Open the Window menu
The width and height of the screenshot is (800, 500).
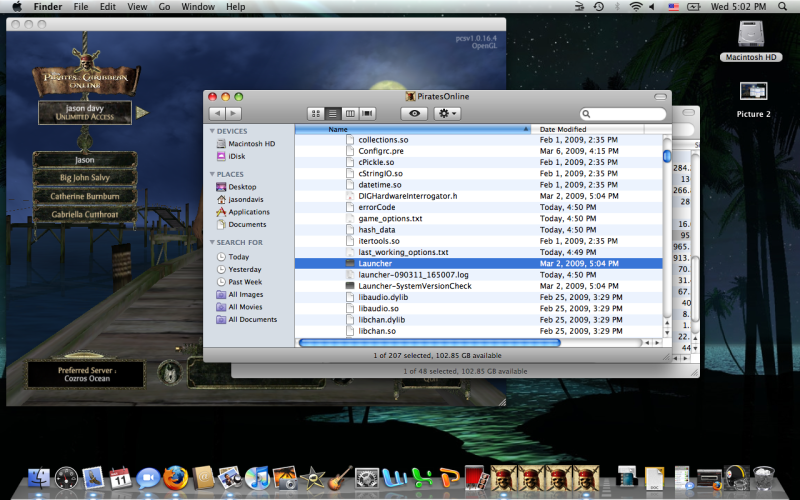(198, 7)
